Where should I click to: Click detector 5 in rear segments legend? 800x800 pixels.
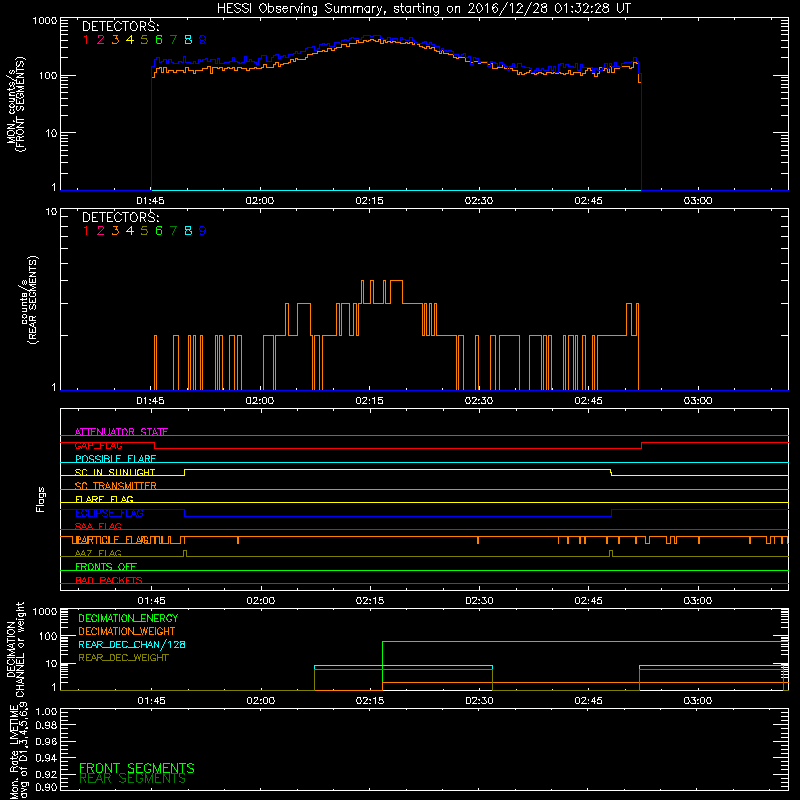(x=144, y=231)
